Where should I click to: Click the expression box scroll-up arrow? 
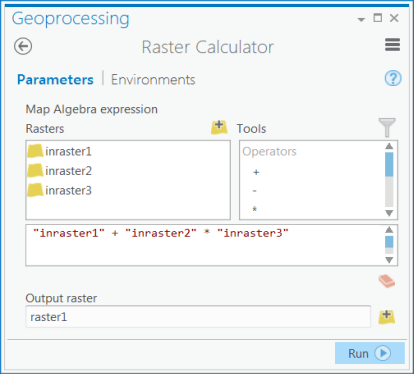(x=389, y=230)
